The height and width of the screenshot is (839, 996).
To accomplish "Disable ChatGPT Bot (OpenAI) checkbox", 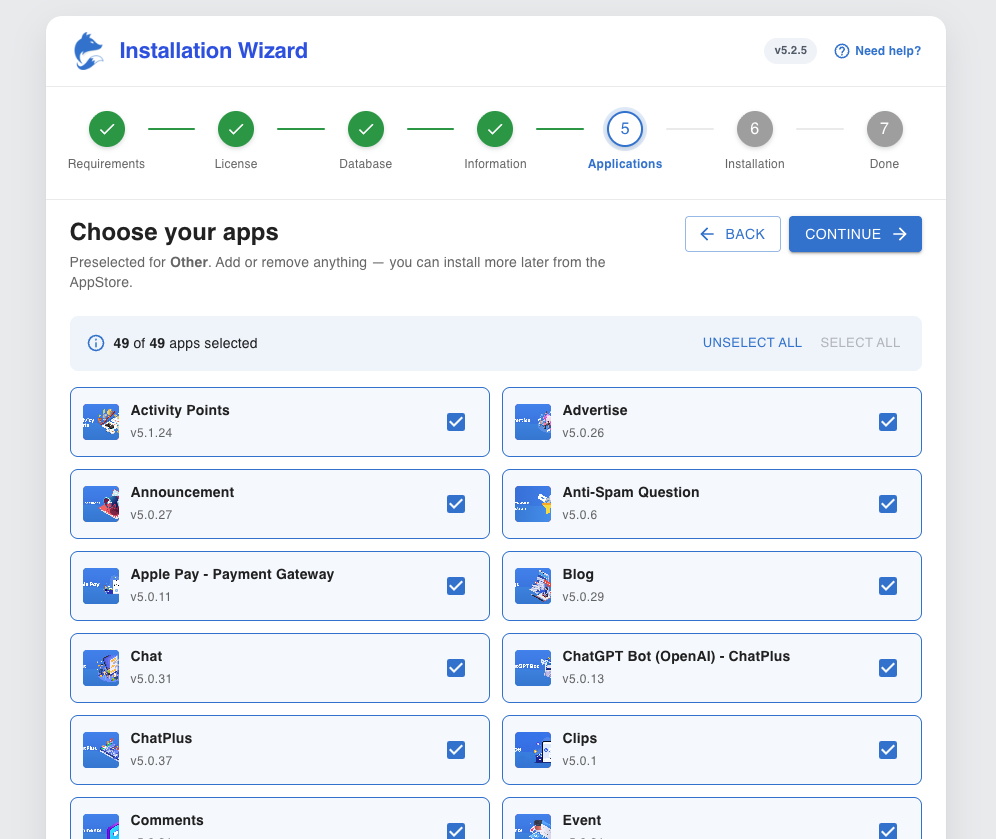I will 888,668.
